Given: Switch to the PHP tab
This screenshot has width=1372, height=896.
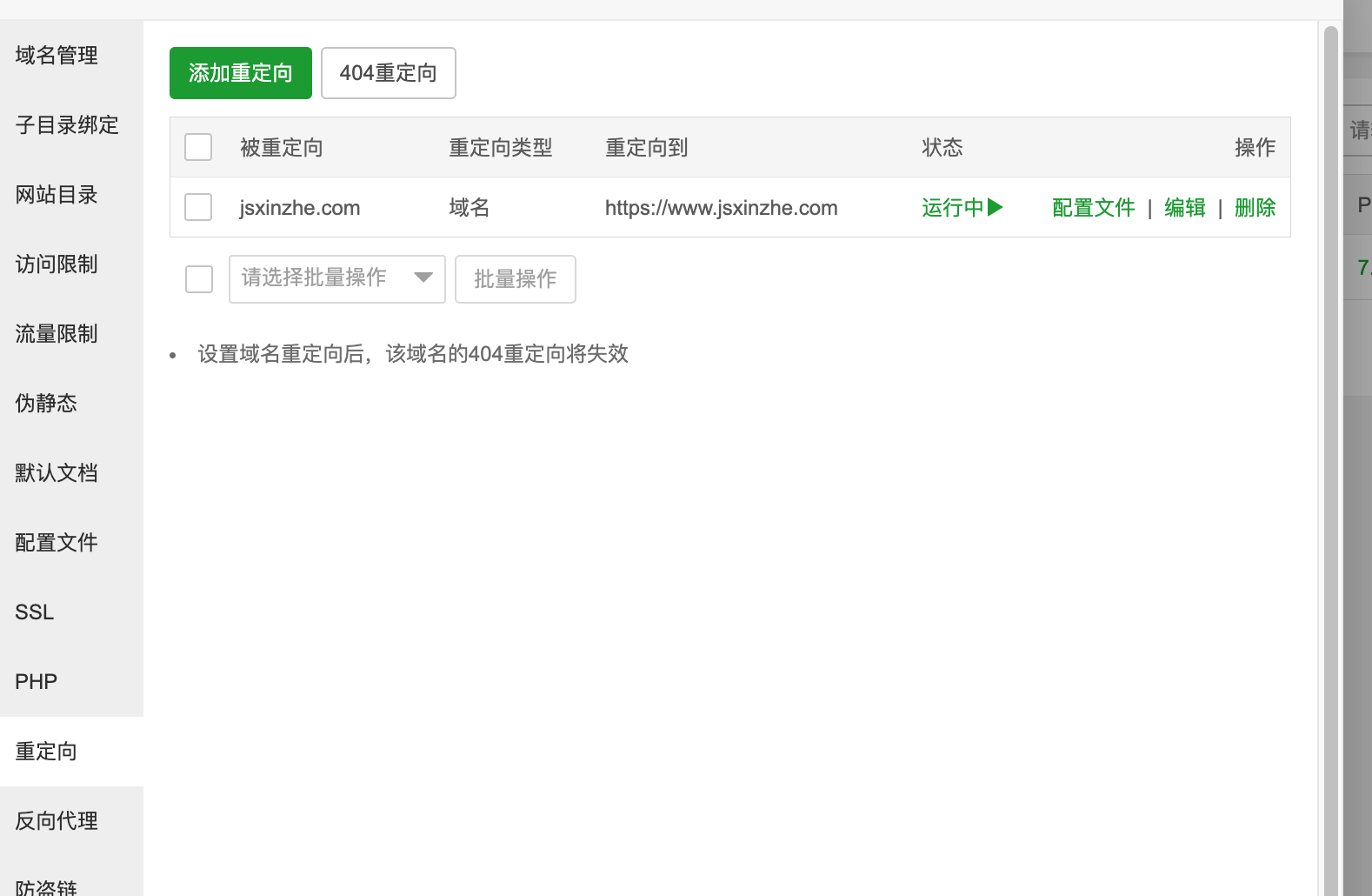Looking at the screenshot, I should (x=71, y=682).
